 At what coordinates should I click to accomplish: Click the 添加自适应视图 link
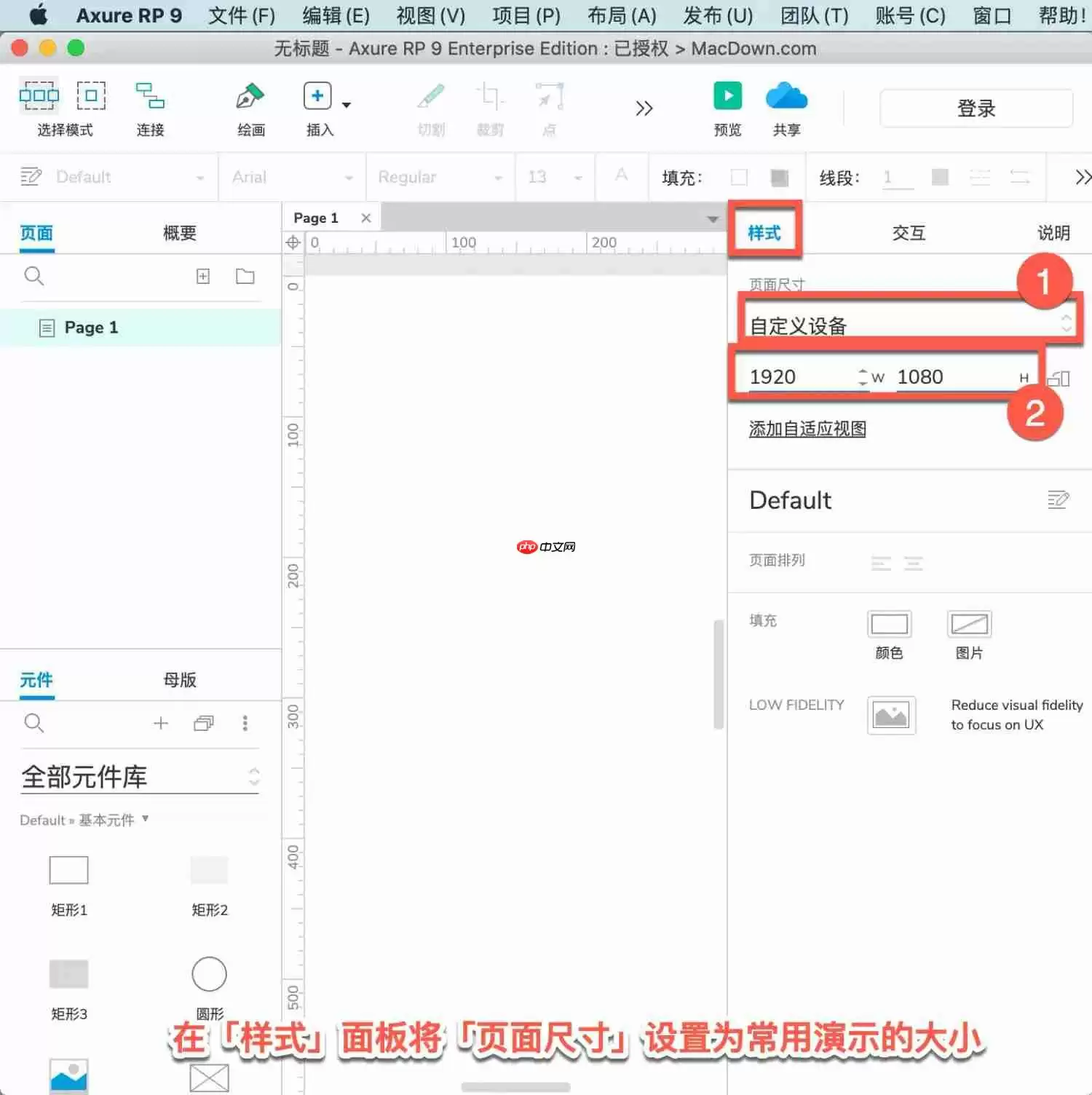pos(807,429)
